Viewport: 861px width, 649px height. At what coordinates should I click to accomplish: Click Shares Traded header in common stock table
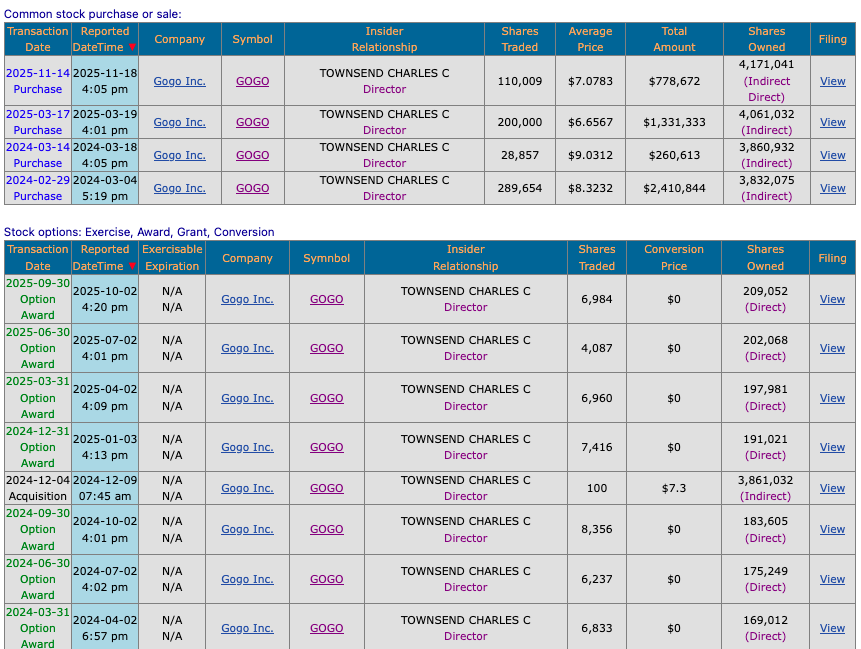coord(519,39)
